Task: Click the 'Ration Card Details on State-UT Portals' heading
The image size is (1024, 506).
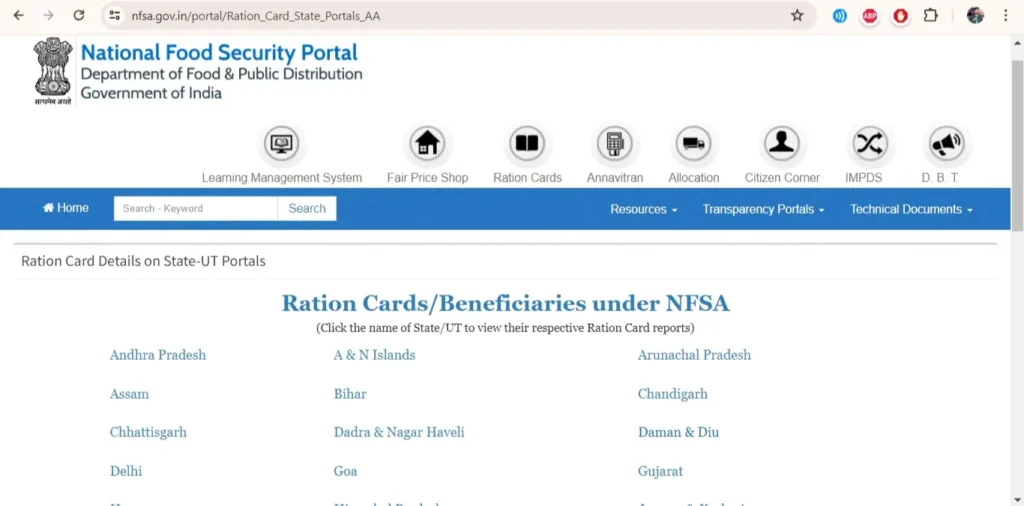Action: click(143, 261)
